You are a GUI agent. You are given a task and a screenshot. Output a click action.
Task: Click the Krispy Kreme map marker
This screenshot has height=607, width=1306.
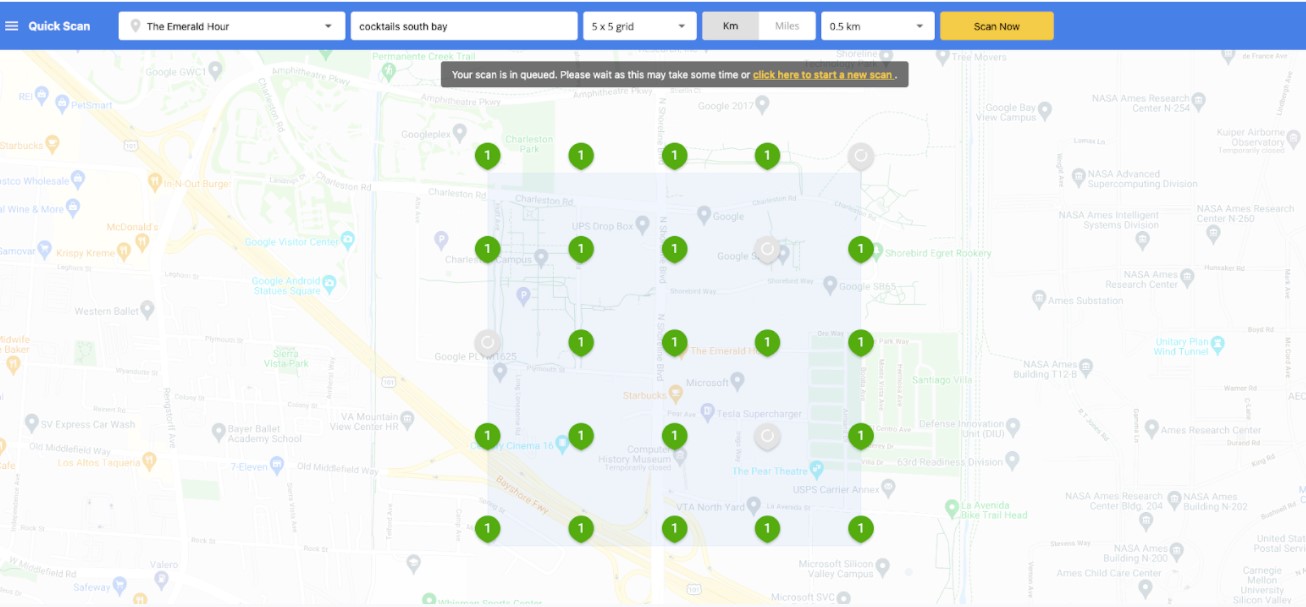click(x=123, y=252)
